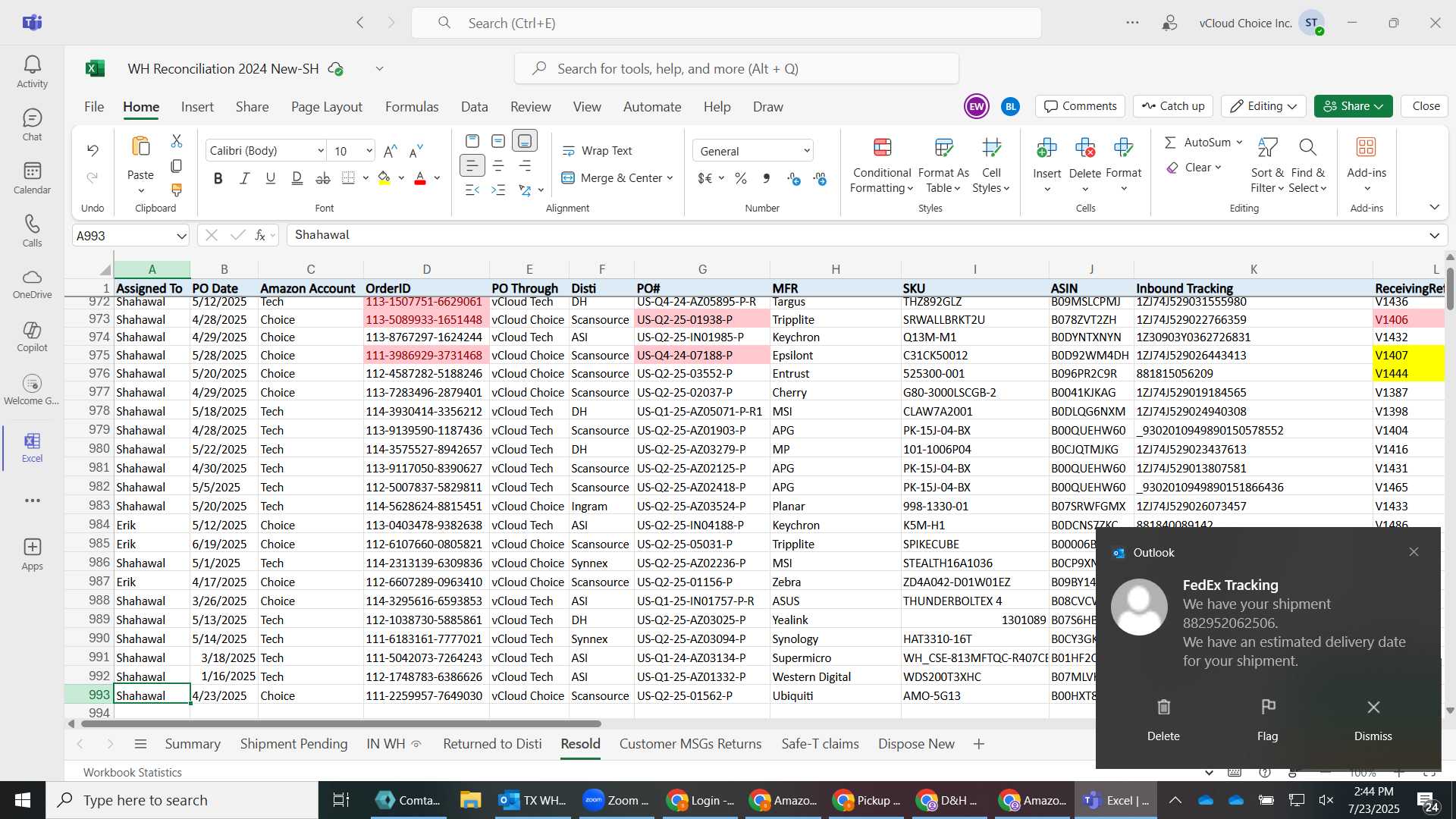Screen dimensions: 1456x819
Task: Apply Strikethrough formatting
Action: (323, 178)
